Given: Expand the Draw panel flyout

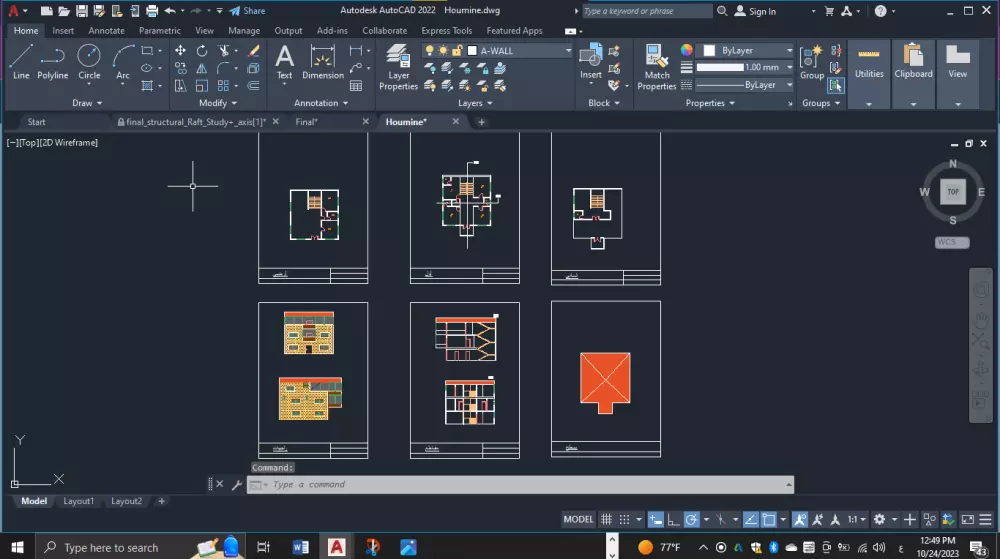Looking at the screenshot, I should click(88, 103).
